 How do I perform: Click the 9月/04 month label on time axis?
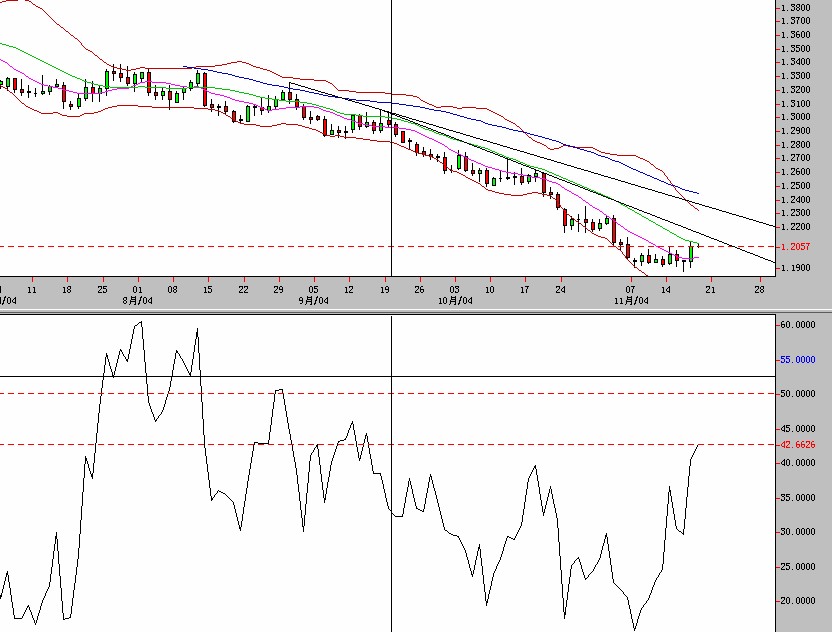(314, 301)
